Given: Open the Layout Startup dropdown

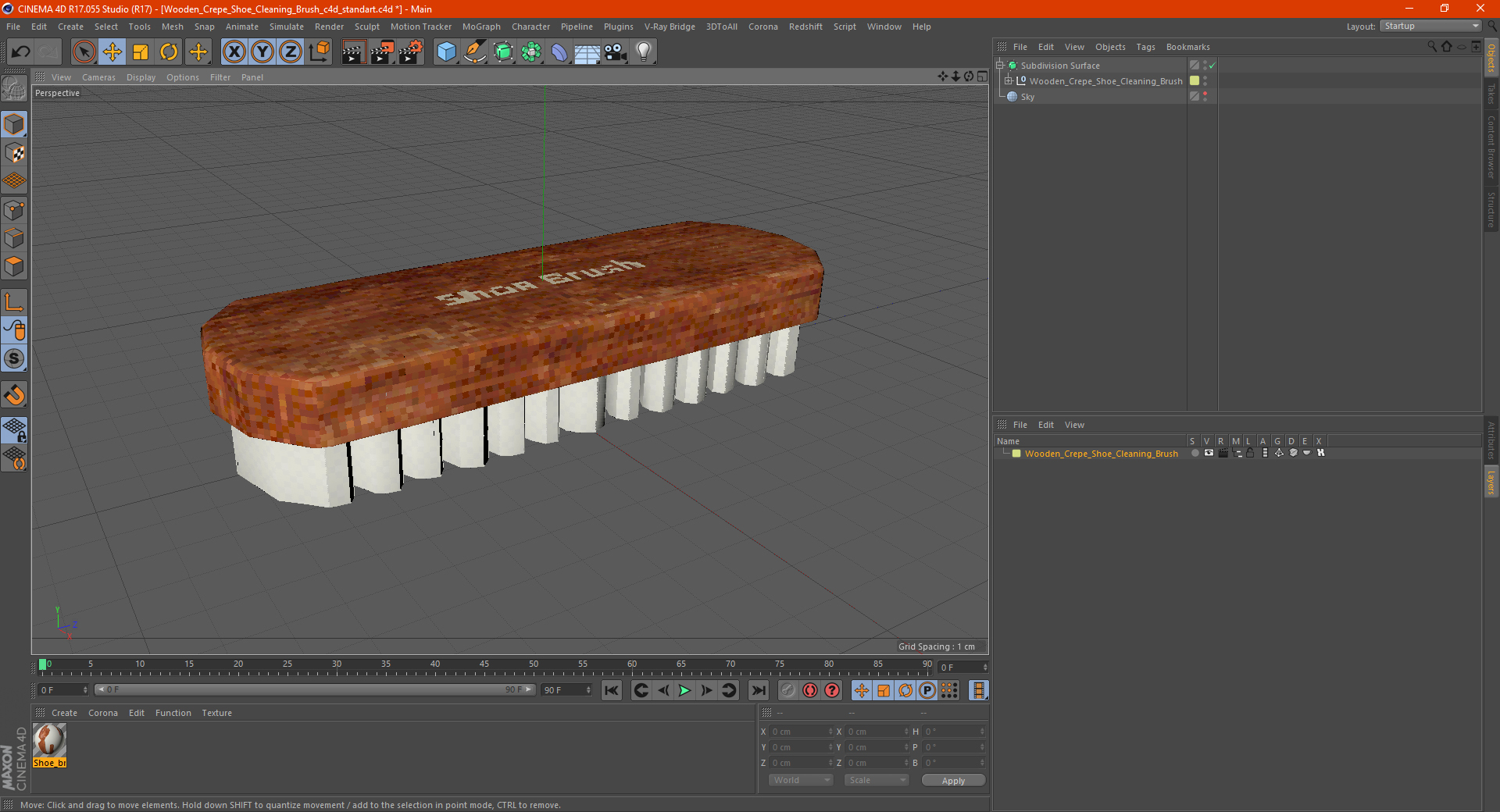Looking at the screenshot, I should (x=1430, y=26).
